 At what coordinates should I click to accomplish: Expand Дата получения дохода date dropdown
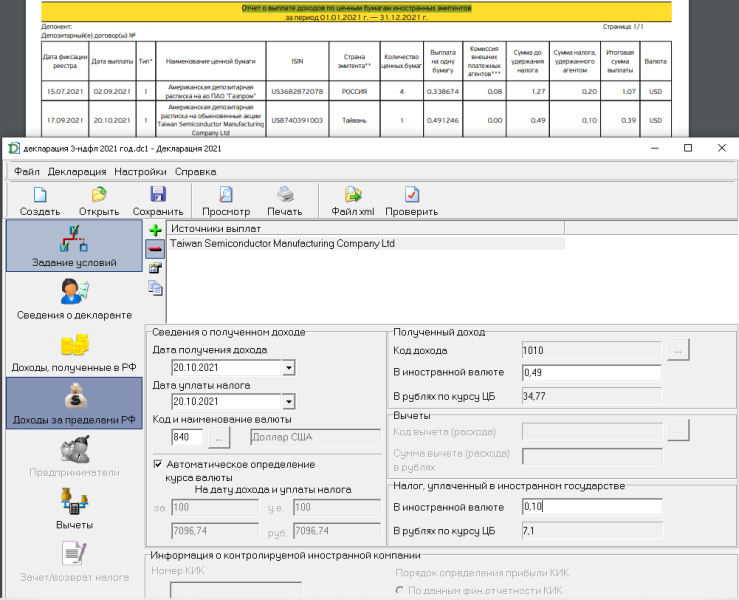[x=289, y=368]
